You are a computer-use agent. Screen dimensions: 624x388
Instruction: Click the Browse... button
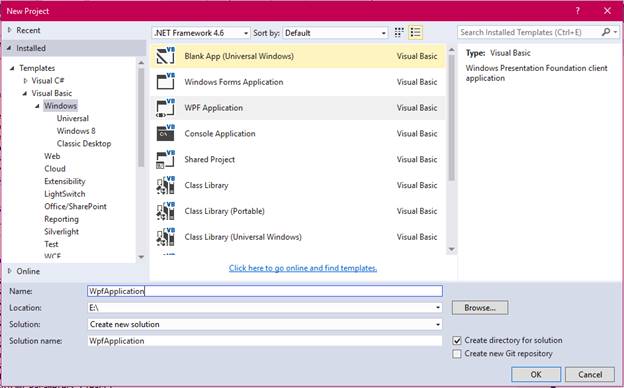tap(480, 308)
